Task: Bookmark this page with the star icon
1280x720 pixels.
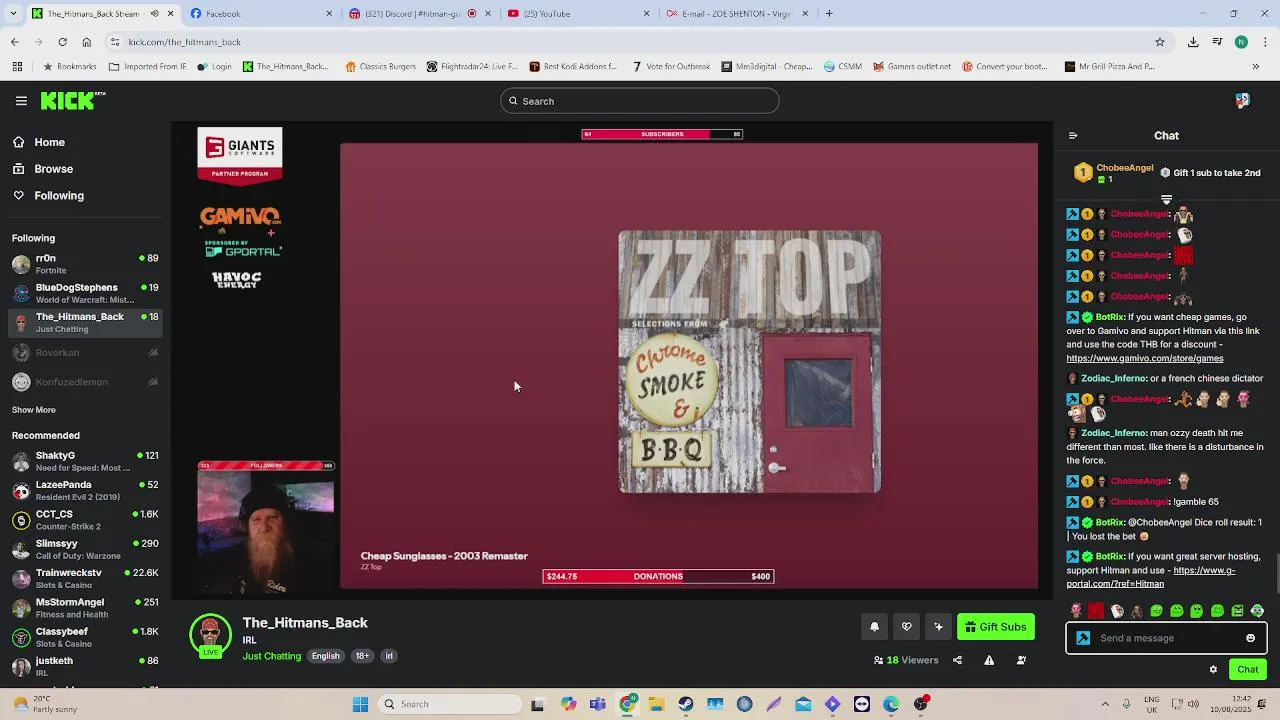Action: click(x=1160, y=42)
